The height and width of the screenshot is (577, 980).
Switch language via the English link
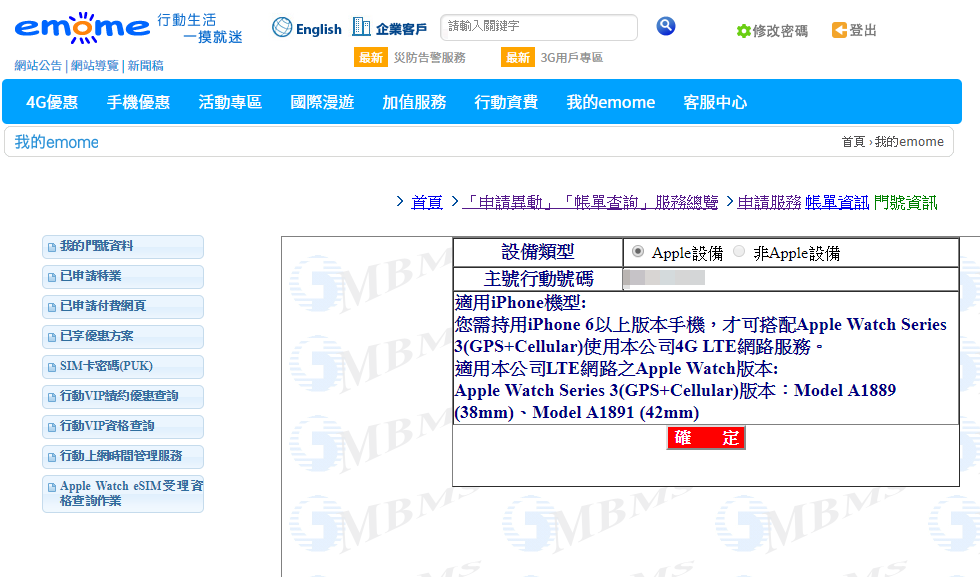coord(319,29)
